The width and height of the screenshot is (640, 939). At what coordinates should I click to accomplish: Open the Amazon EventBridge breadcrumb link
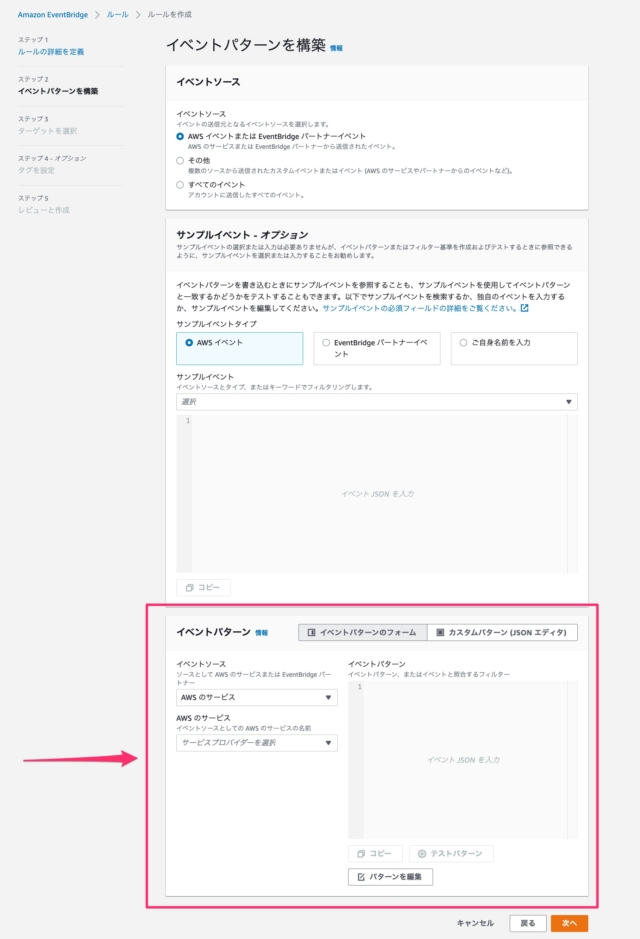53,14
